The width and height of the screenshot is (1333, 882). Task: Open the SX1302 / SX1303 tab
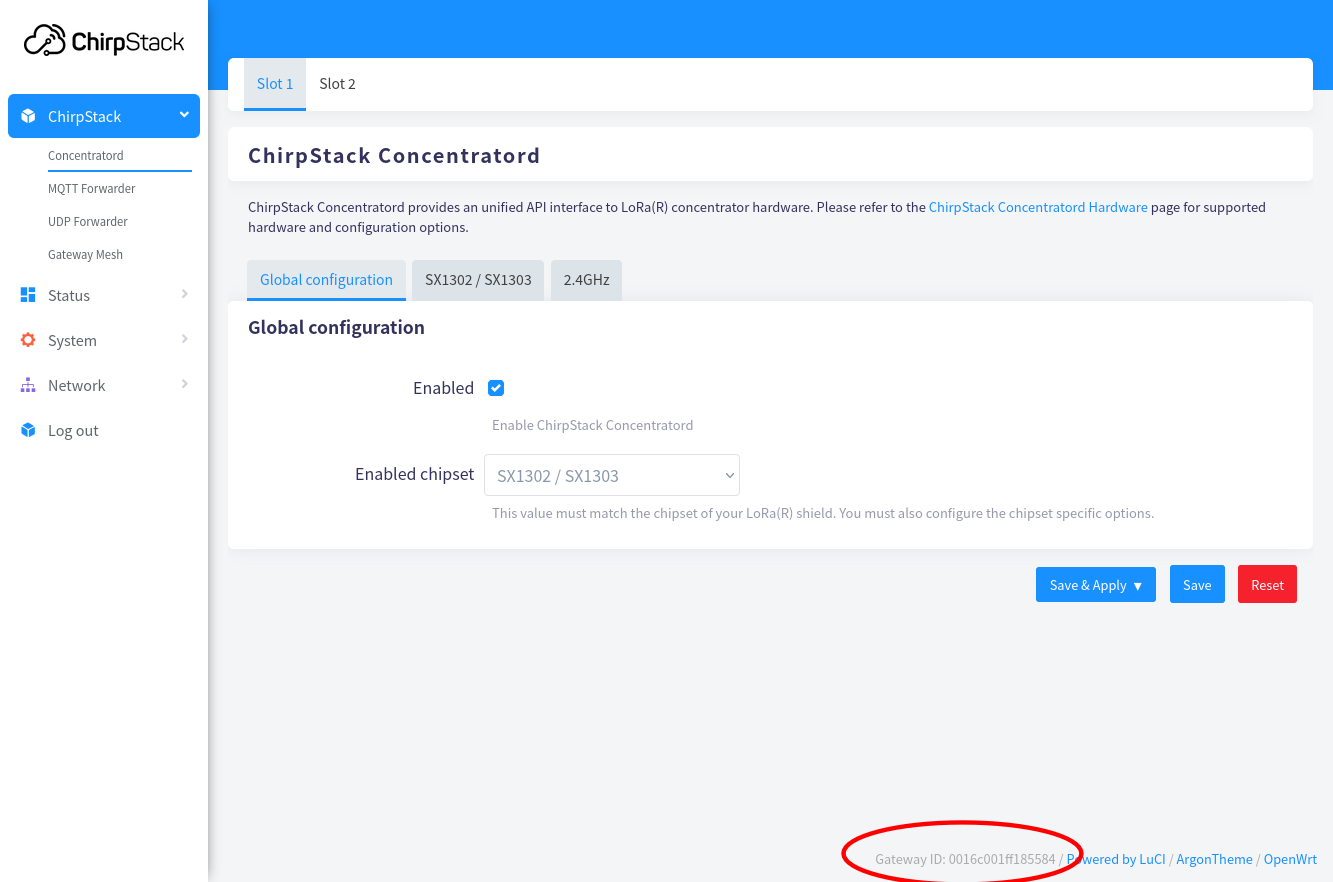point(478,280)
